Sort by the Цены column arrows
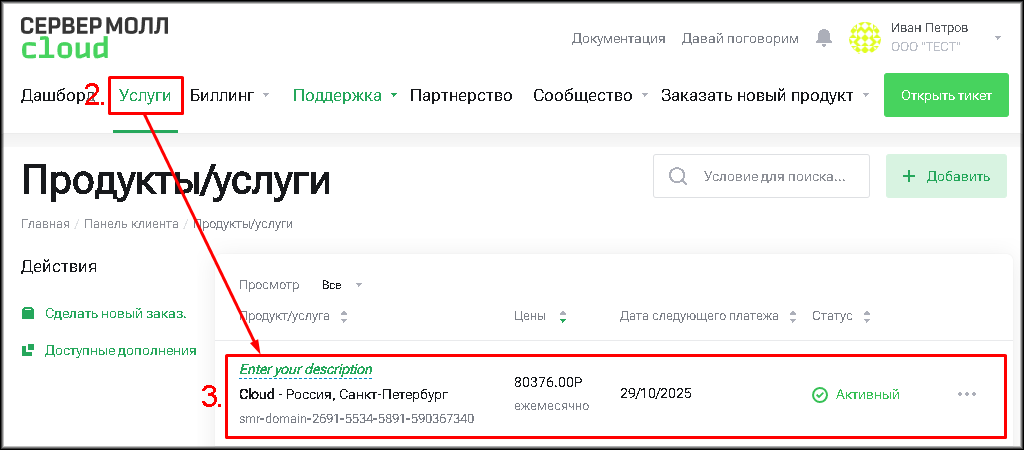This screenshot has width=1024, height=450. point(563,317)
